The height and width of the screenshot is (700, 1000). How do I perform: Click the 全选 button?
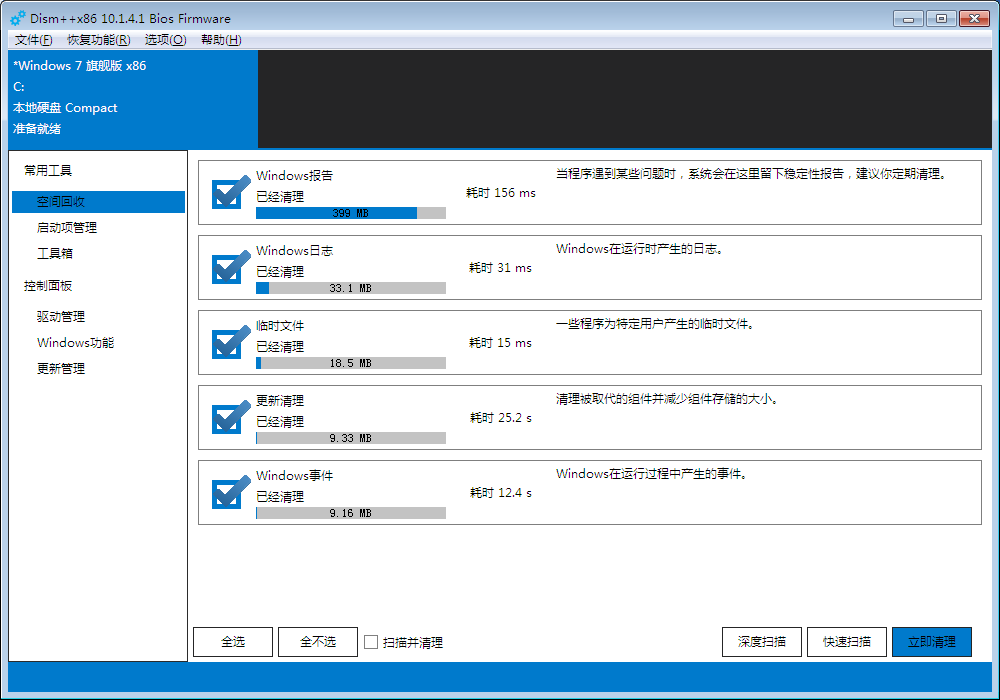point(233,642)
